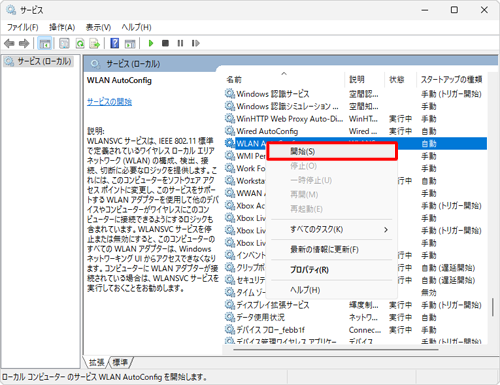500x385 pixels.
Task: Maximize the サービス window
Action: click(454, 10)
